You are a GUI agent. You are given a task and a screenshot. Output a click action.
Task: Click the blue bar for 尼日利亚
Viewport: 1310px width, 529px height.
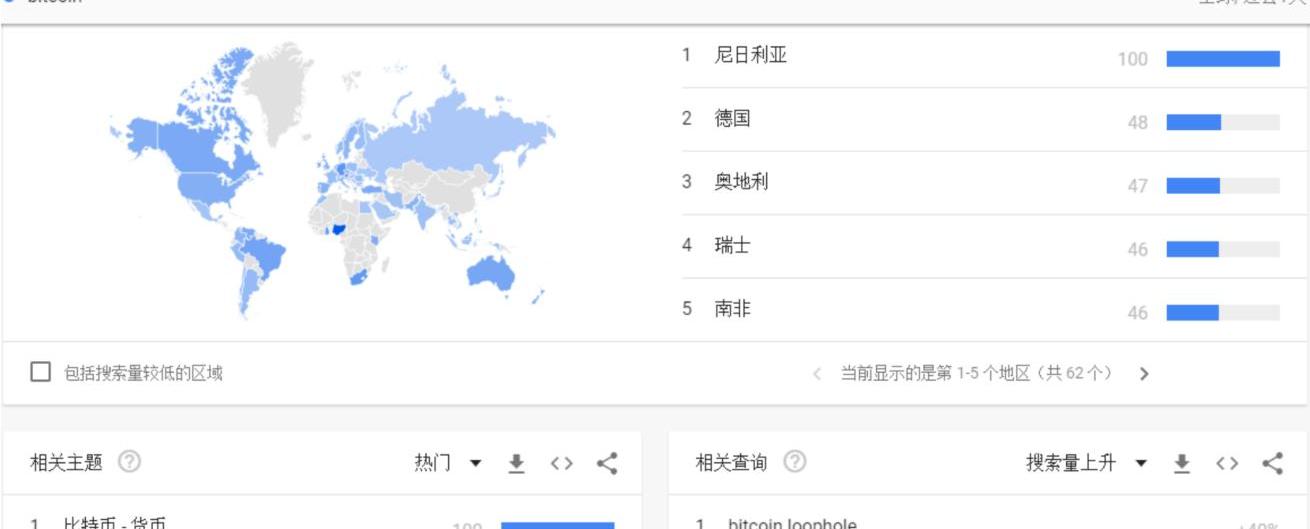pyautogui.click(x=1223, y=59)
